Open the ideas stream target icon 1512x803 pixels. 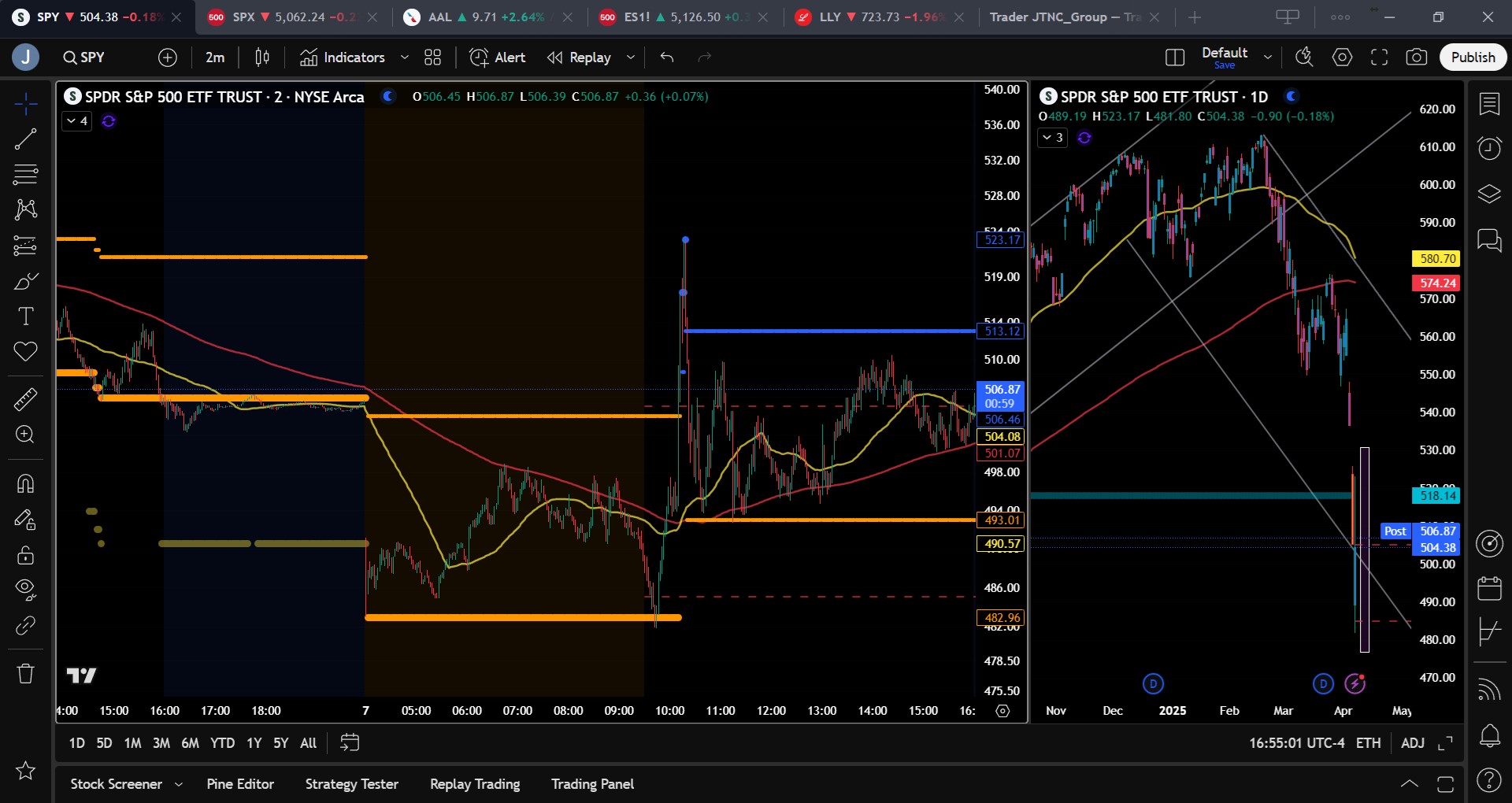tap(1489, 543)
